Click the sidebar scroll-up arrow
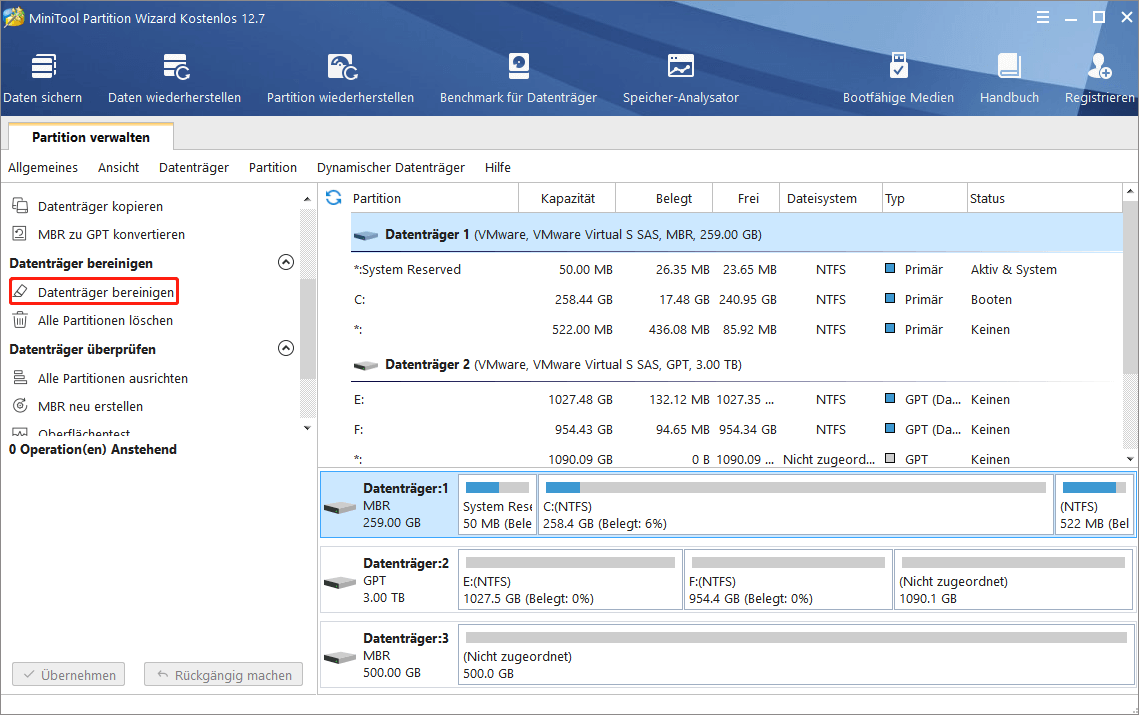Image resolution: width=1139 pixels, height=715 pixels. point(307,199)
